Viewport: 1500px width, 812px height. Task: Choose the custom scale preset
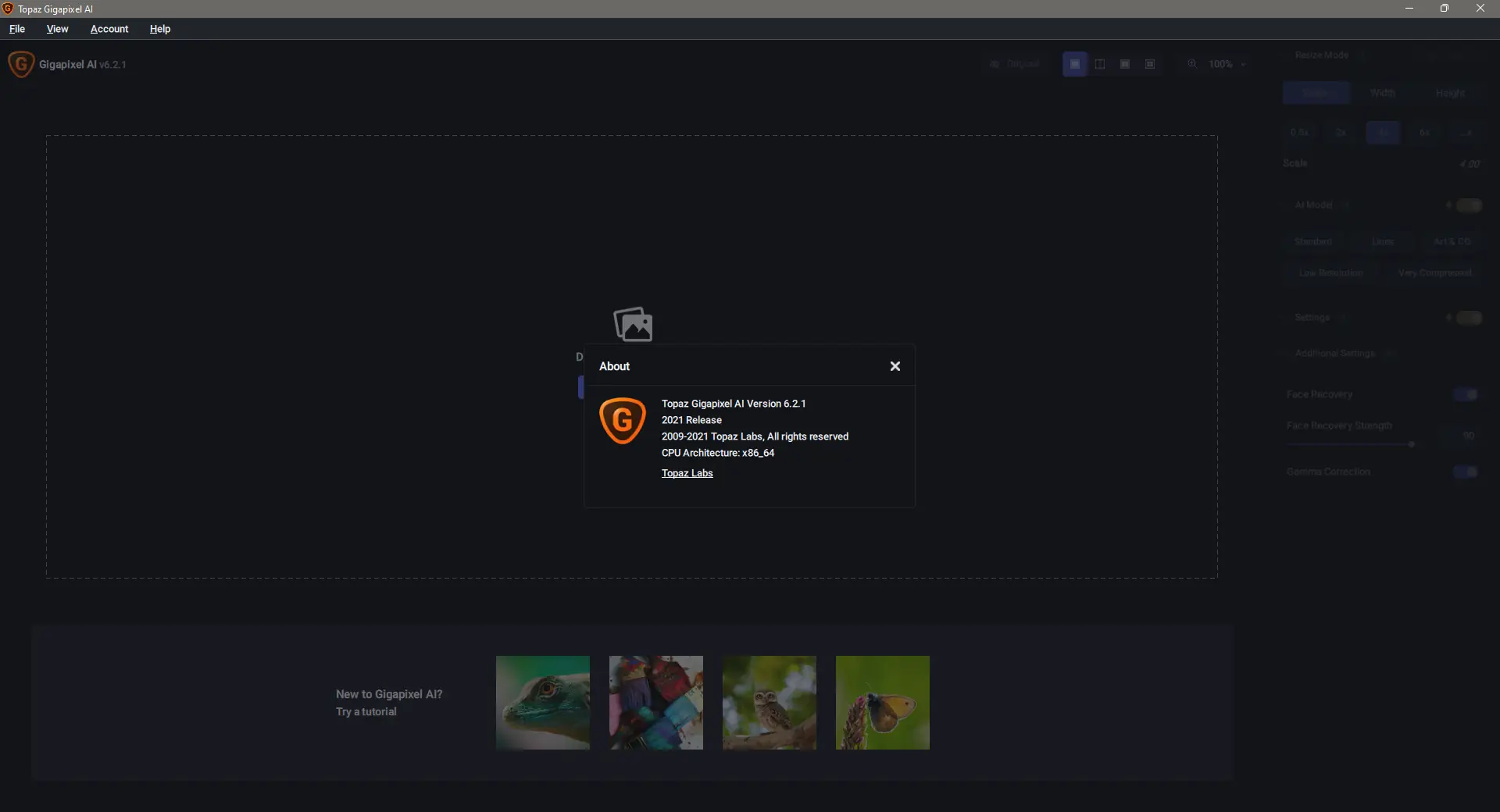coord(1466,133)
